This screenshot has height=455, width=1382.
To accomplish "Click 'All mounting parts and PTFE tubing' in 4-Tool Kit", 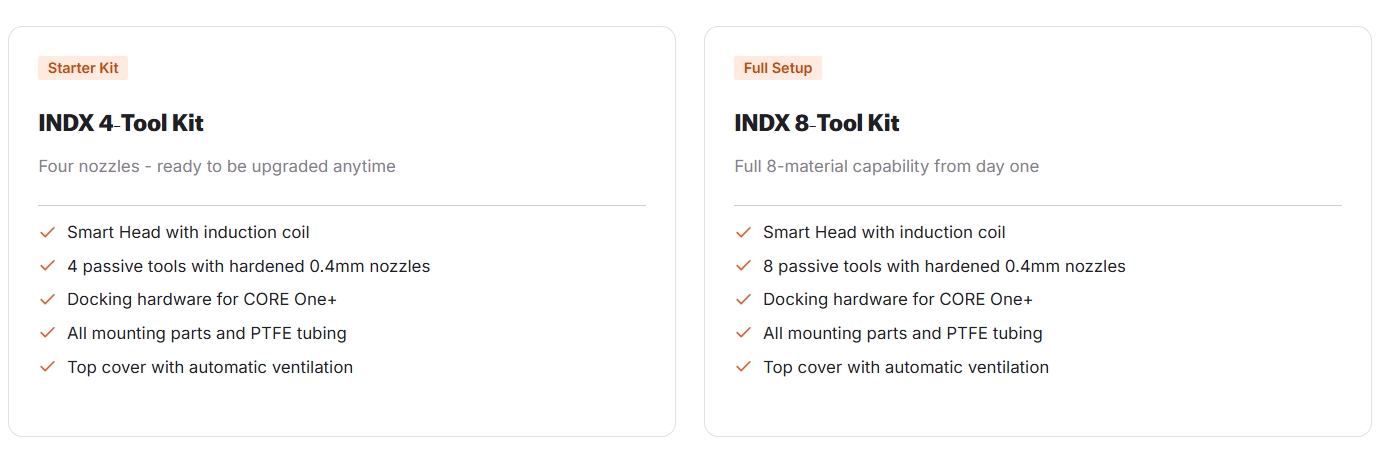I will click(x=207, y=334).
